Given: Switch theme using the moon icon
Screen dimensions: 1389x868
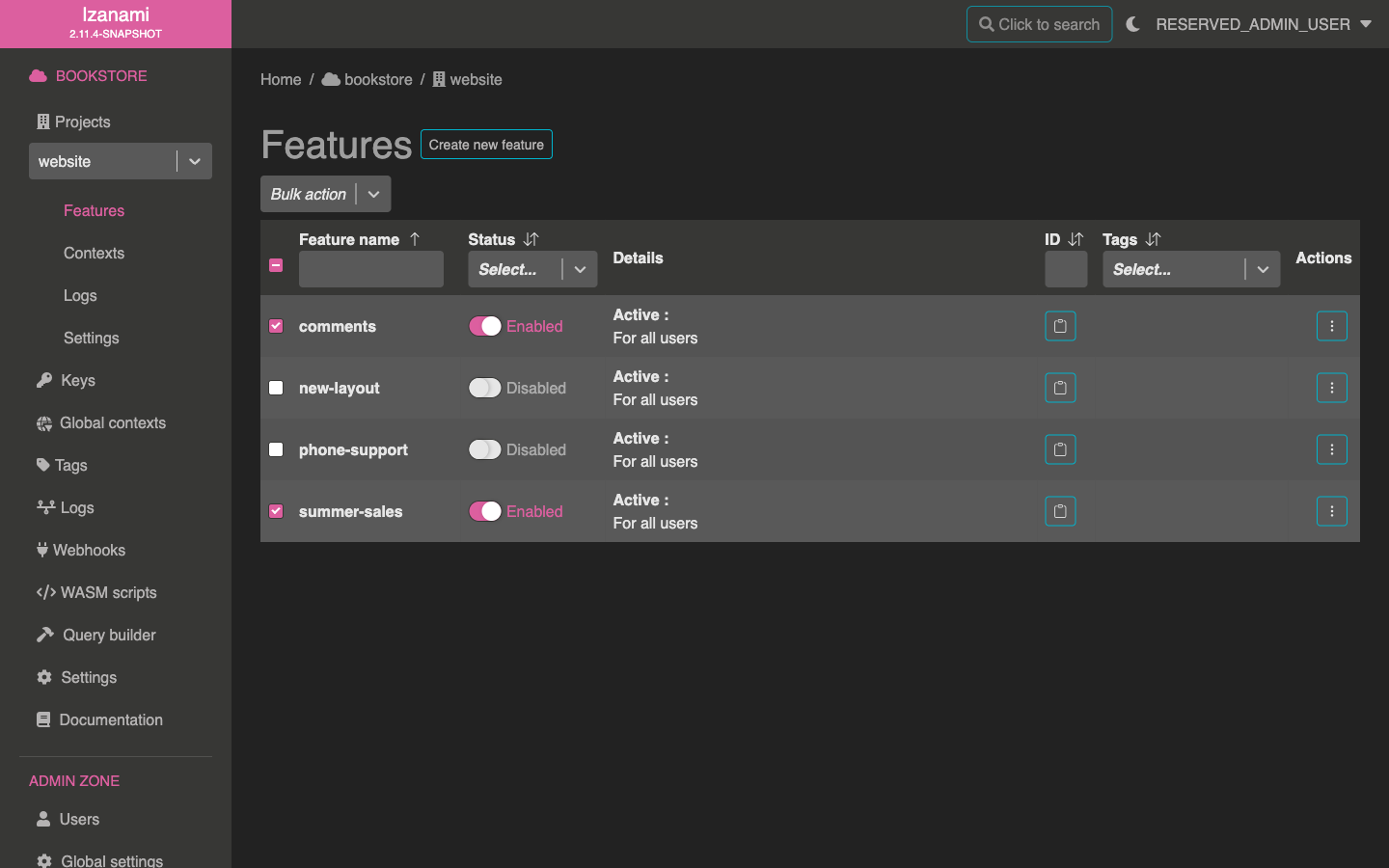Looking at the screenshot, I should point(1132,24).
